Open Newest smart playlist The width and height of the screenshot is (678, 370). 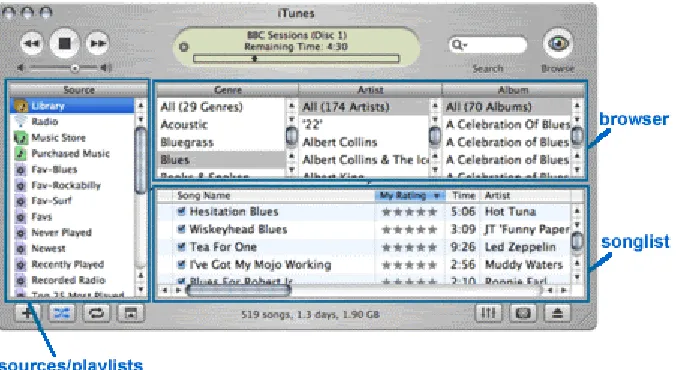(72, 249)
